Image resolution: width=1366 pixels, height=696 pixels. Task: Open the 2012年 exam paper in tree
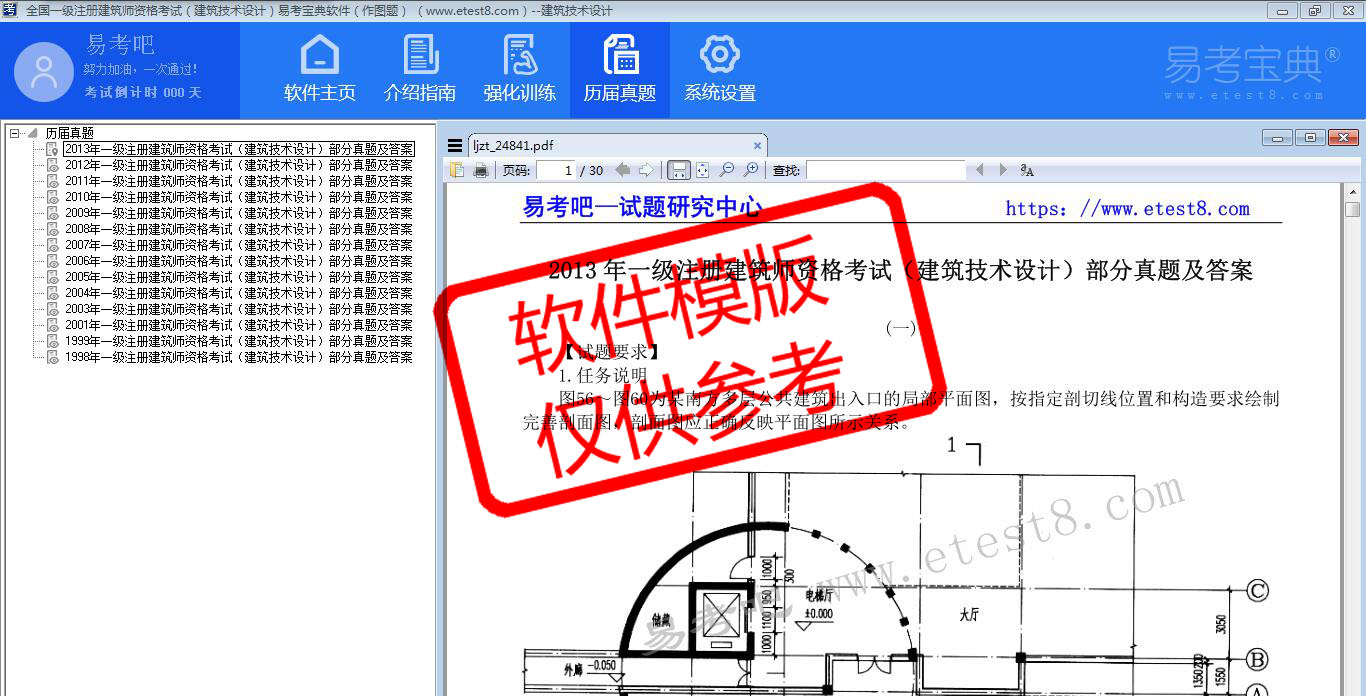tap(238, 165)
